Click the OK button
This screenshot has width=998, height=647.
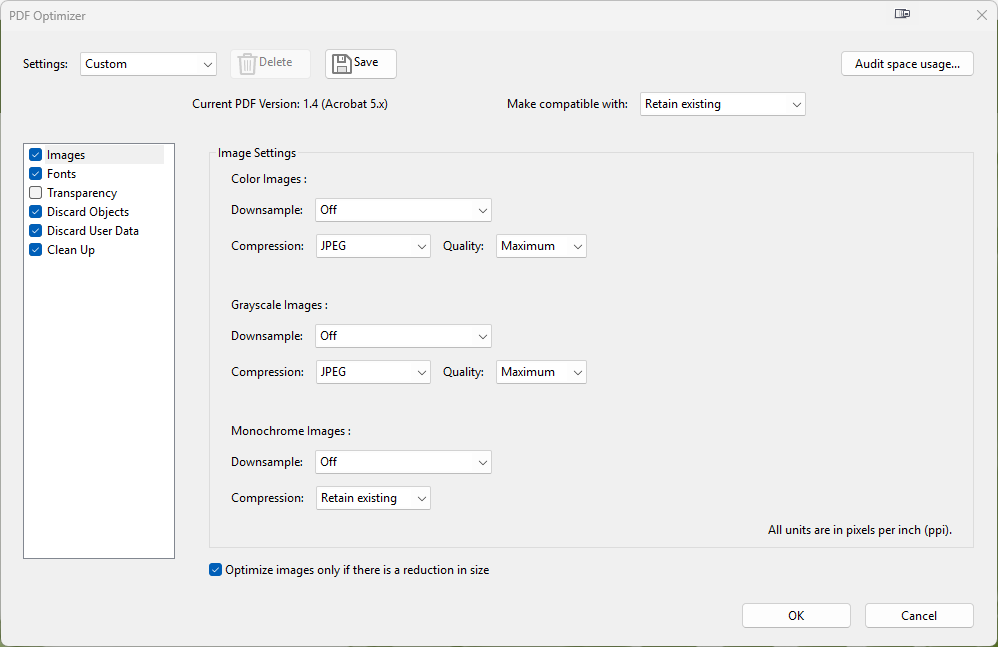796,616
